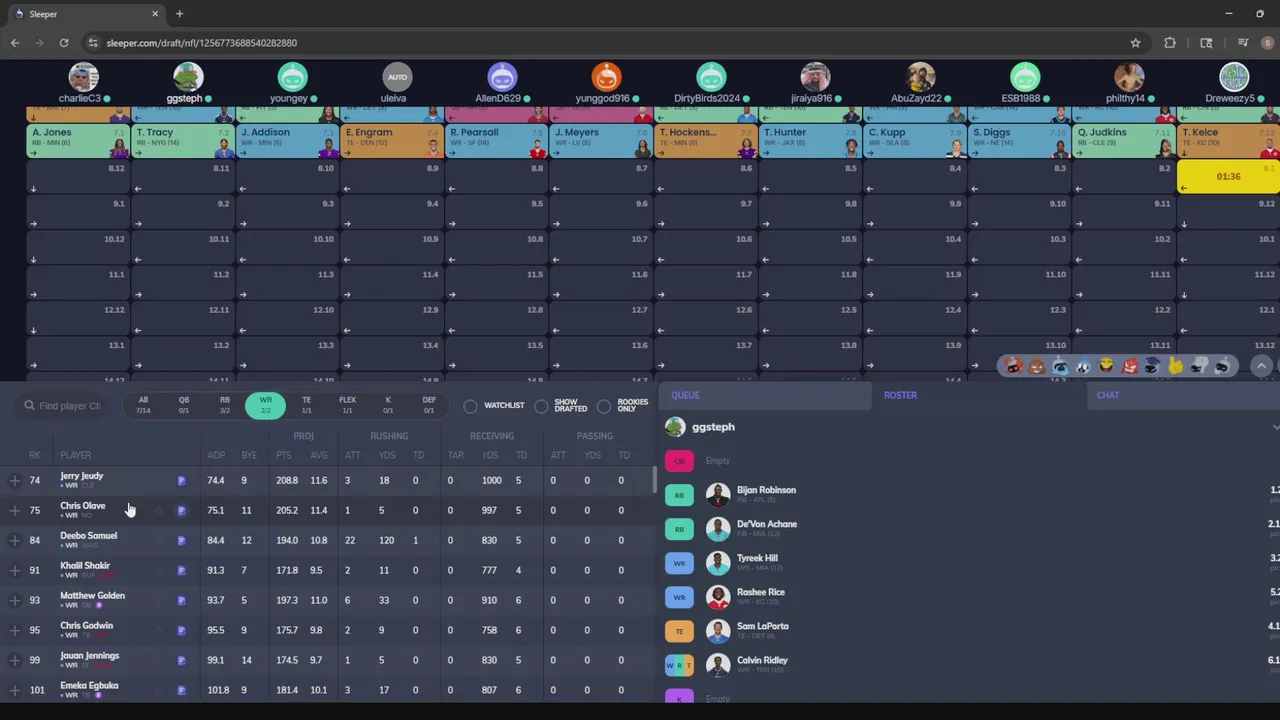1280x720 pixels.
Task: Filter players by All positions
Action: [143, 405]
